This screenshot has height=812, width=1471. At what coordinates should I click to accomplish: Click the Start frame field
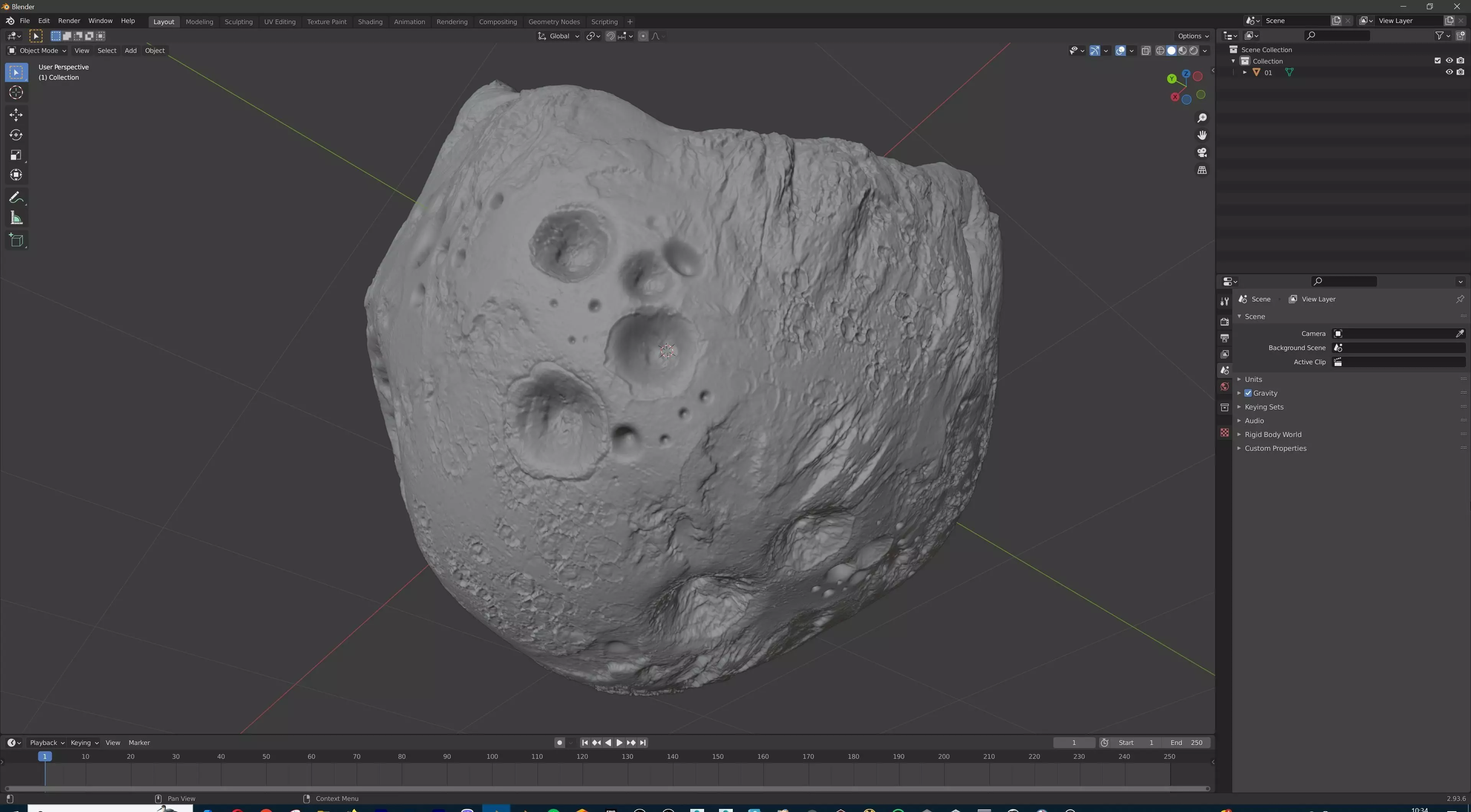coord(1136,742)
